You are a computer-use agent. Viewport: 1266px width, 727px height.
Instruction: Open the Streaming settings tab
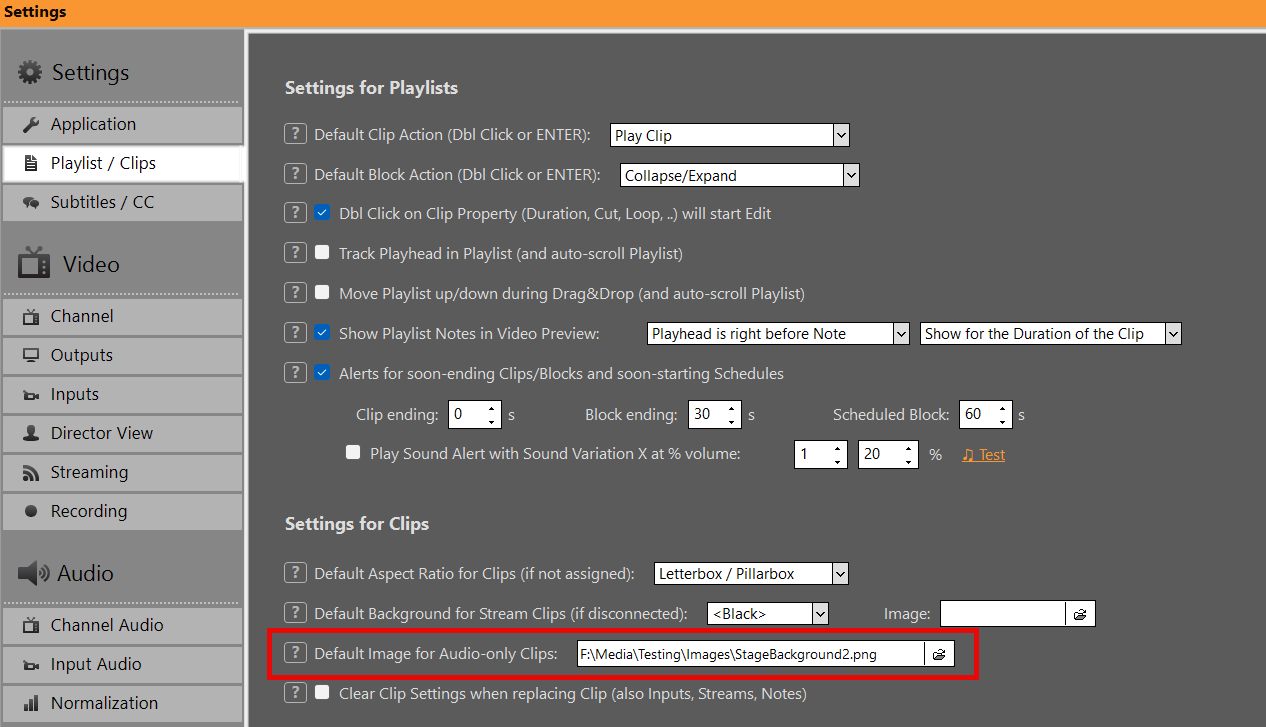coord(122,472)
